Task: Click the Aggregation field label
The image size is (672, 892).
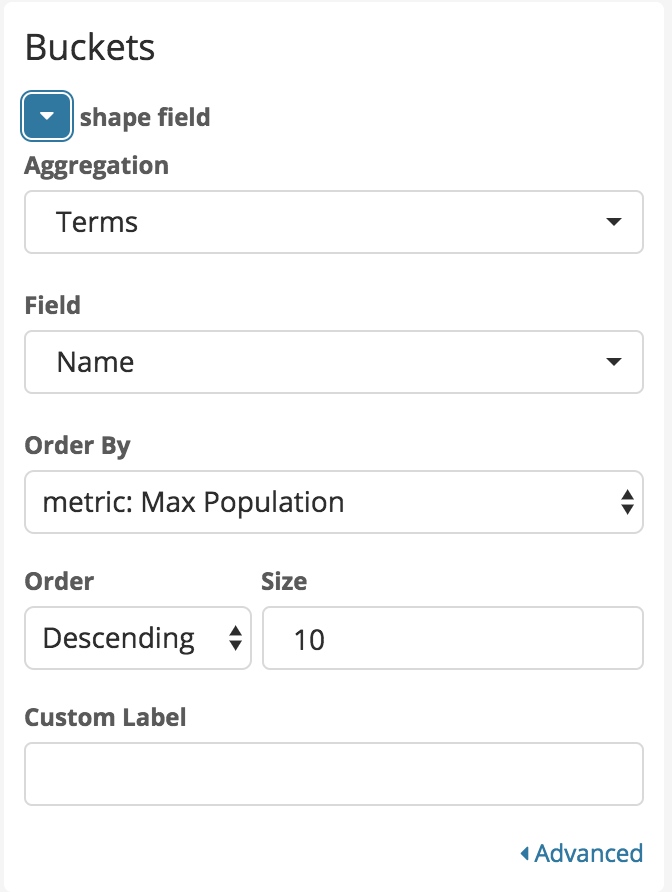Action: [96, 165]
